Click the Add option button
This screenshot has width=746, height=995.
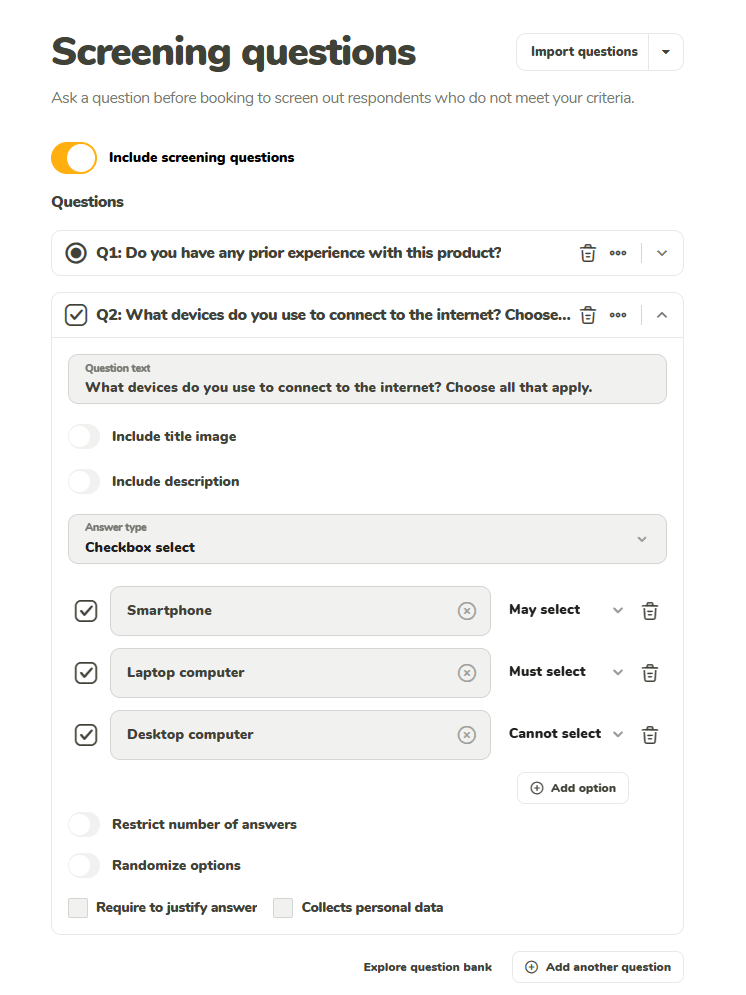[x=573, y=788]
